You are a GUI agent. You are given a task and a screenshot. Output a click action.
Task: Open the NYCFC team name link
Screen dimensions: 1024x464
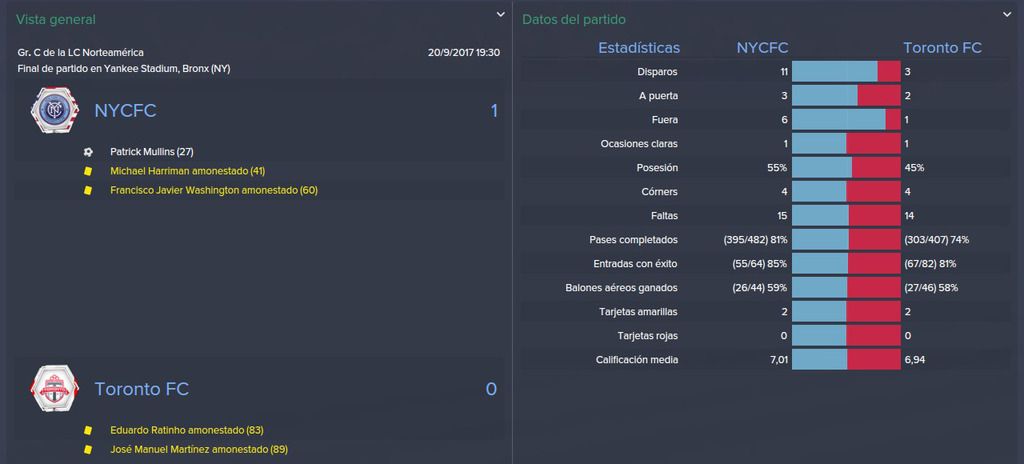[x=125, y=111]
